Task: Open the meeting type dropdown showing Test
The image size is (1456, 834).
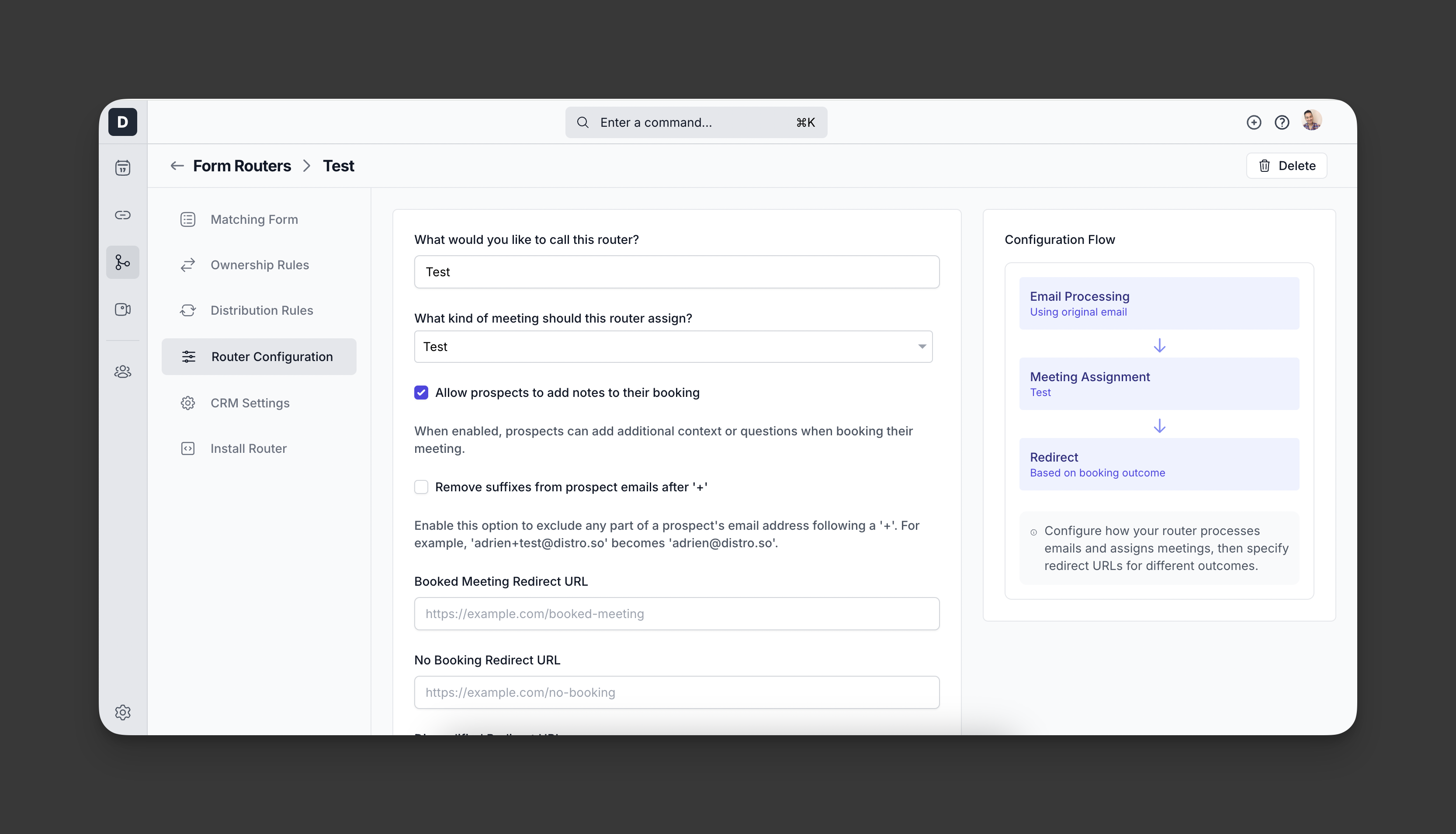Action: click(673, 347)
